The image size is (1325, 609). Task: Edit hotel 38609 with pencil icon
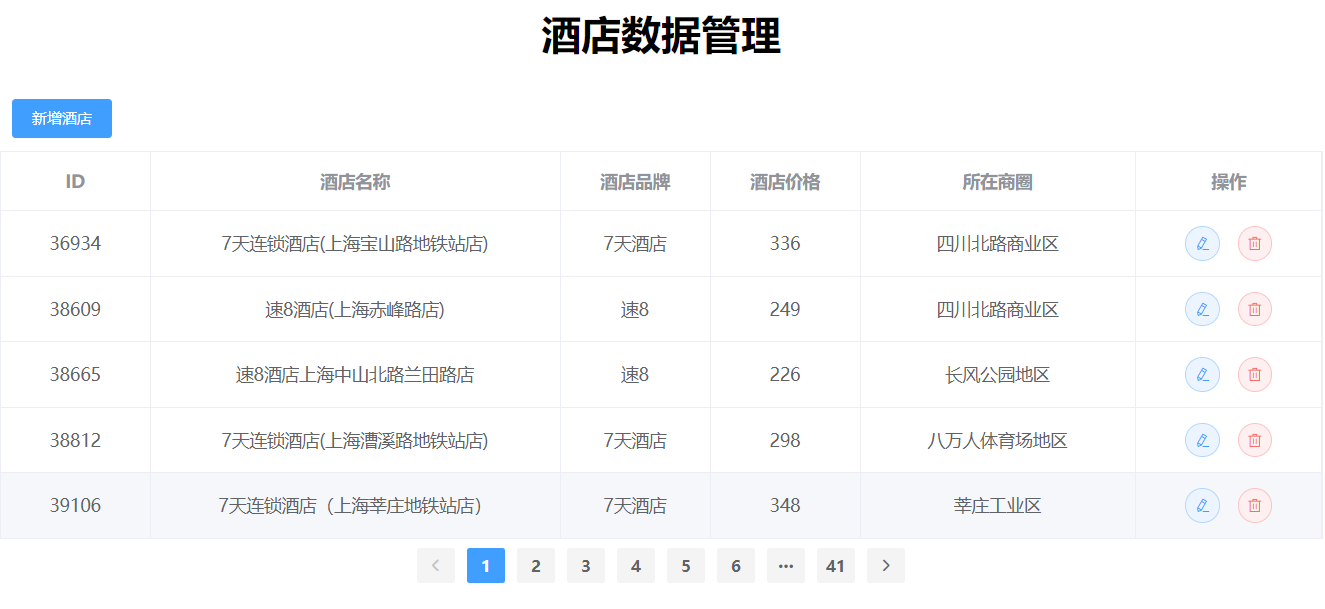1202,309
